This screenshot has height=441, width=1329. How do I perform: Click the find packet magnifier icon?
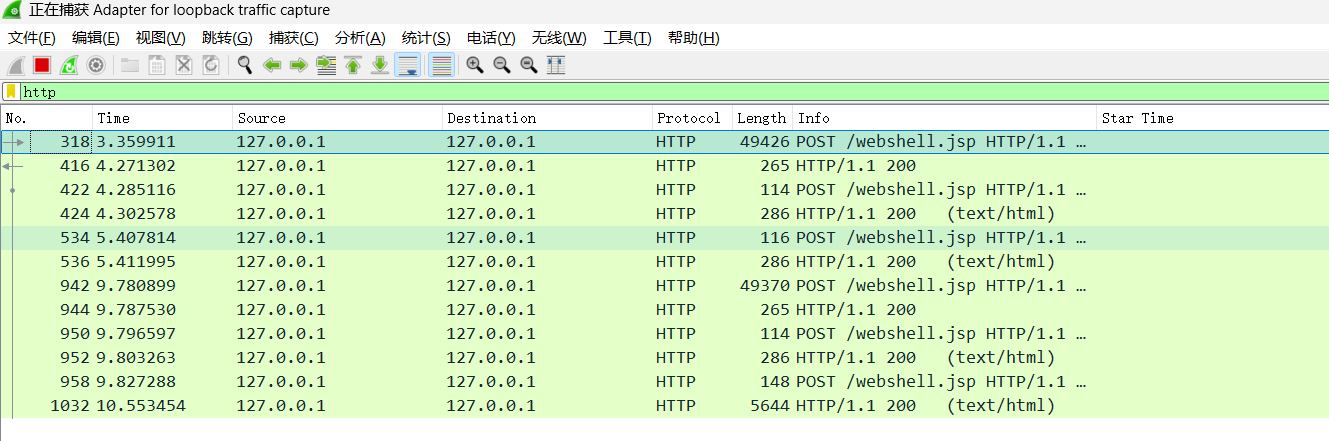point(244,65)
